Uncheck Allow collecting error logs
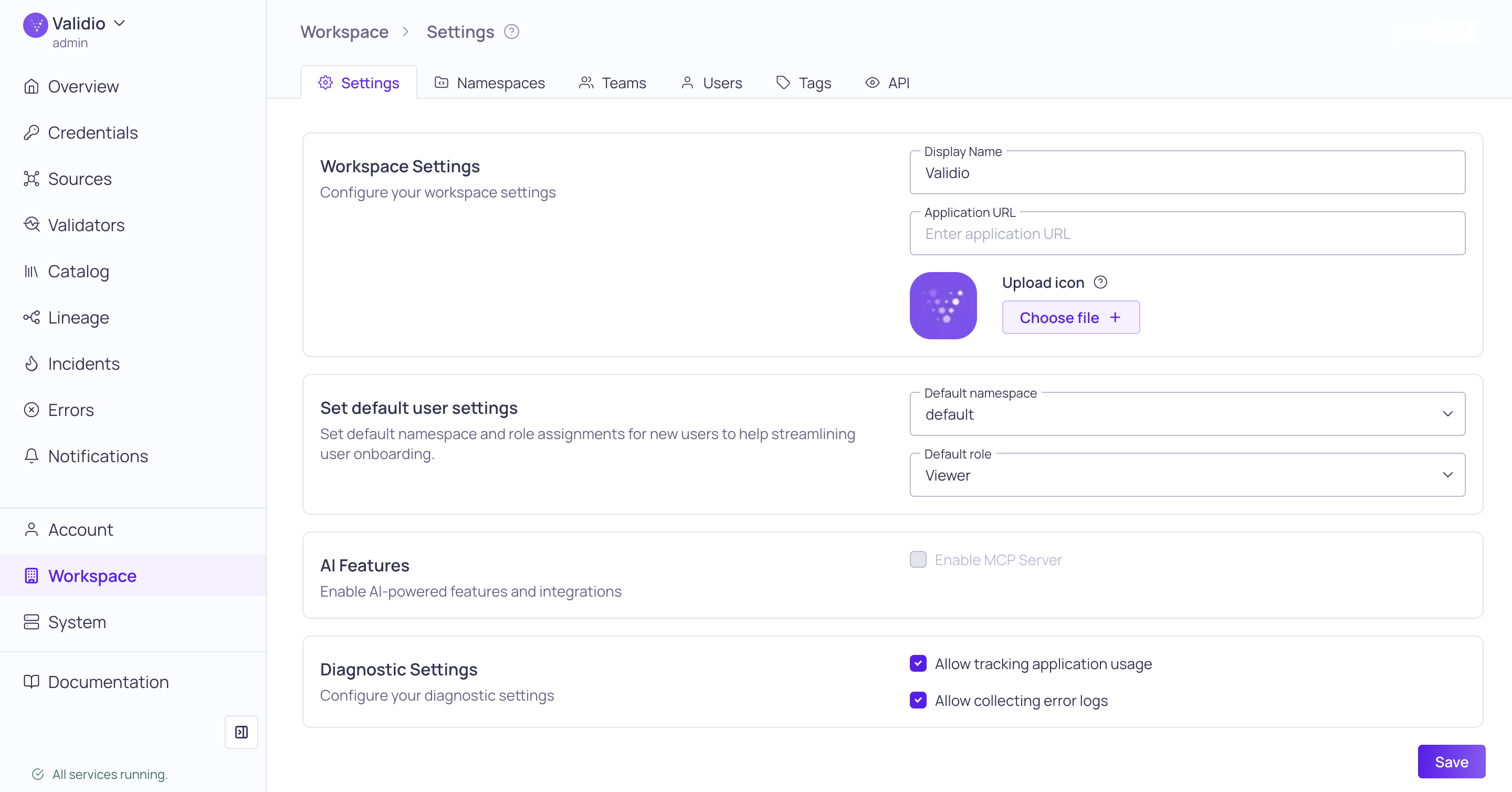 pos(918,701)
